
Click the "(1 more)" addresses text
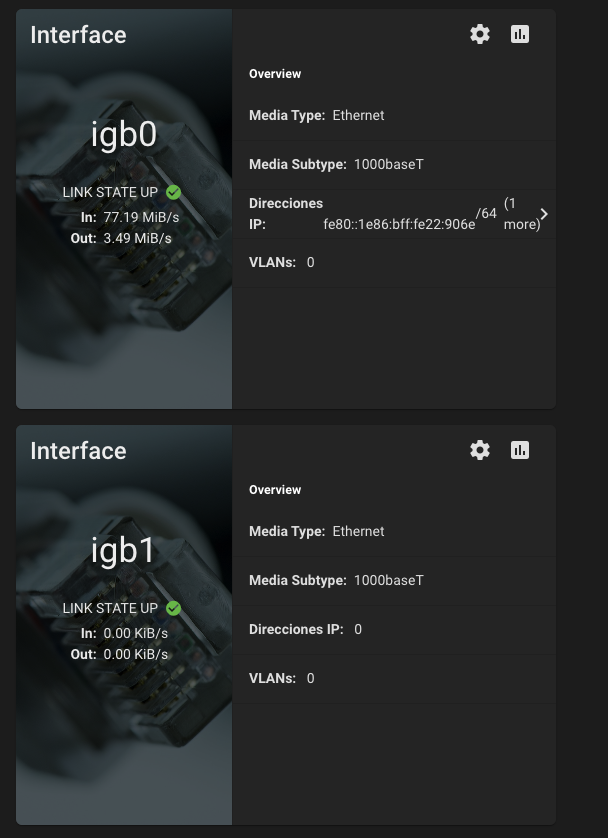tap(521, 214)
